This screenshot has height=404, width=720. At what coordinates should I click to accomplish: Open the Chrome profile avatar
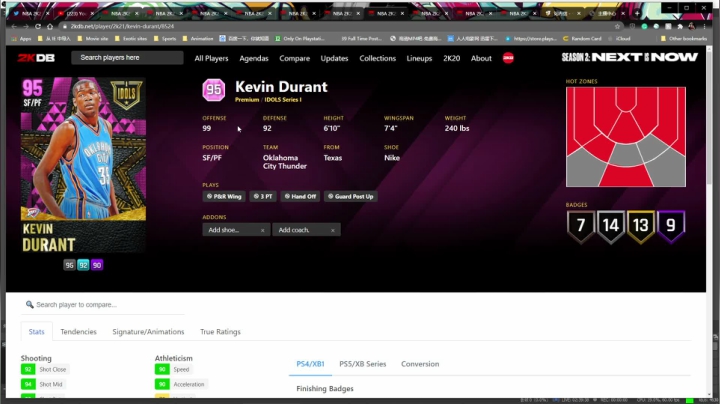[692, 27]
